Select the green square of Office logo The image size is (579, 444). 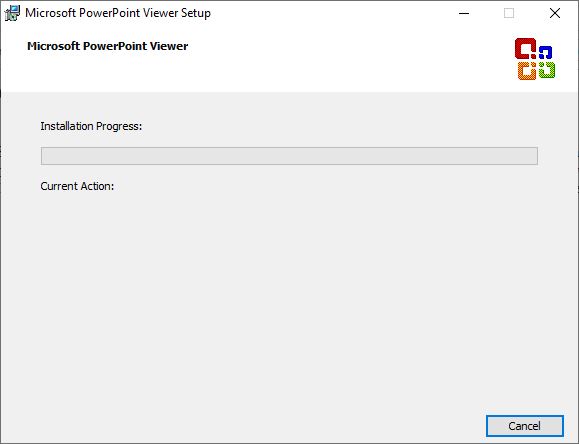547,70
